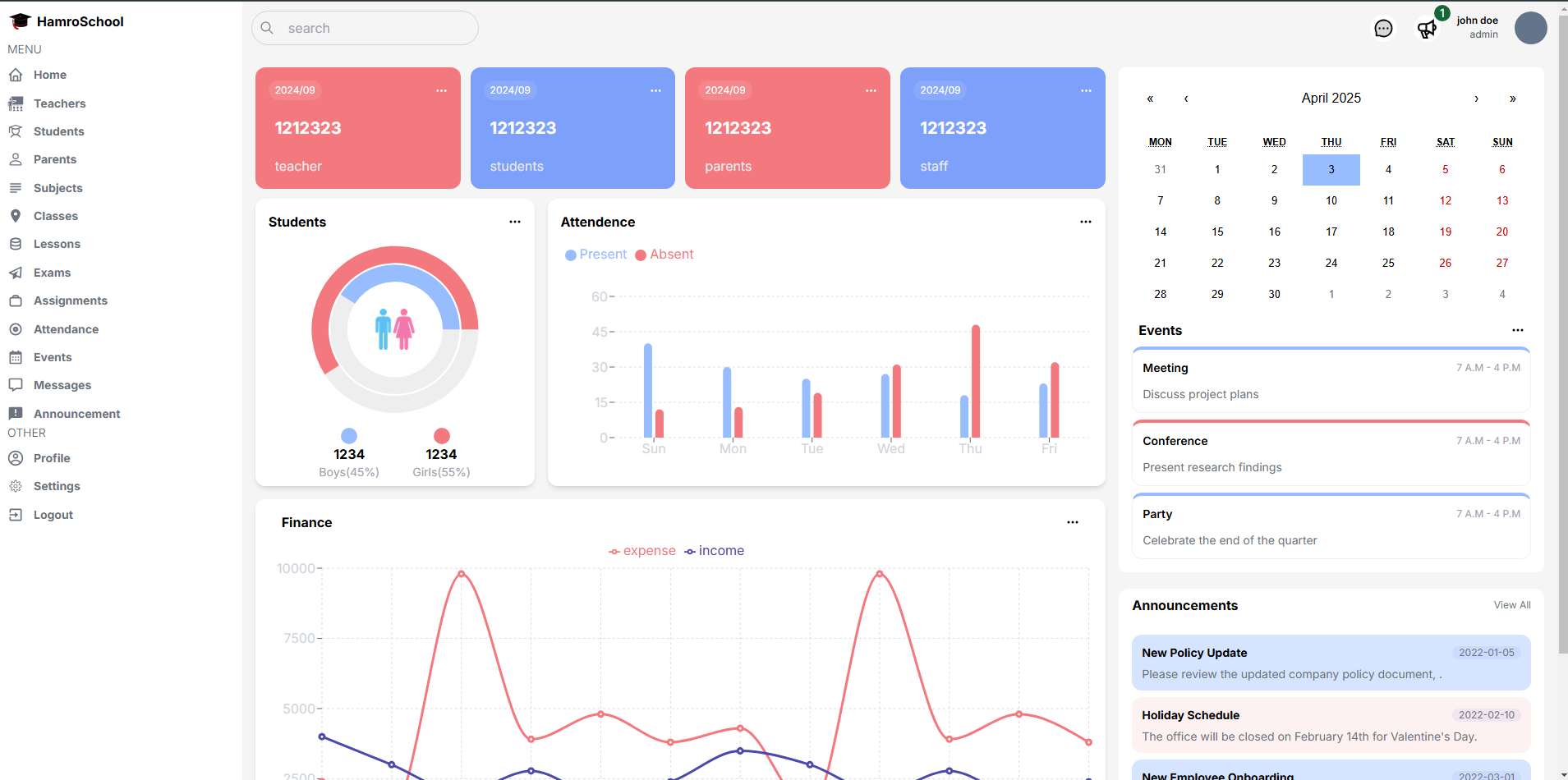Click the 2024/09 badge on teacher card

[x=295, y=90]
